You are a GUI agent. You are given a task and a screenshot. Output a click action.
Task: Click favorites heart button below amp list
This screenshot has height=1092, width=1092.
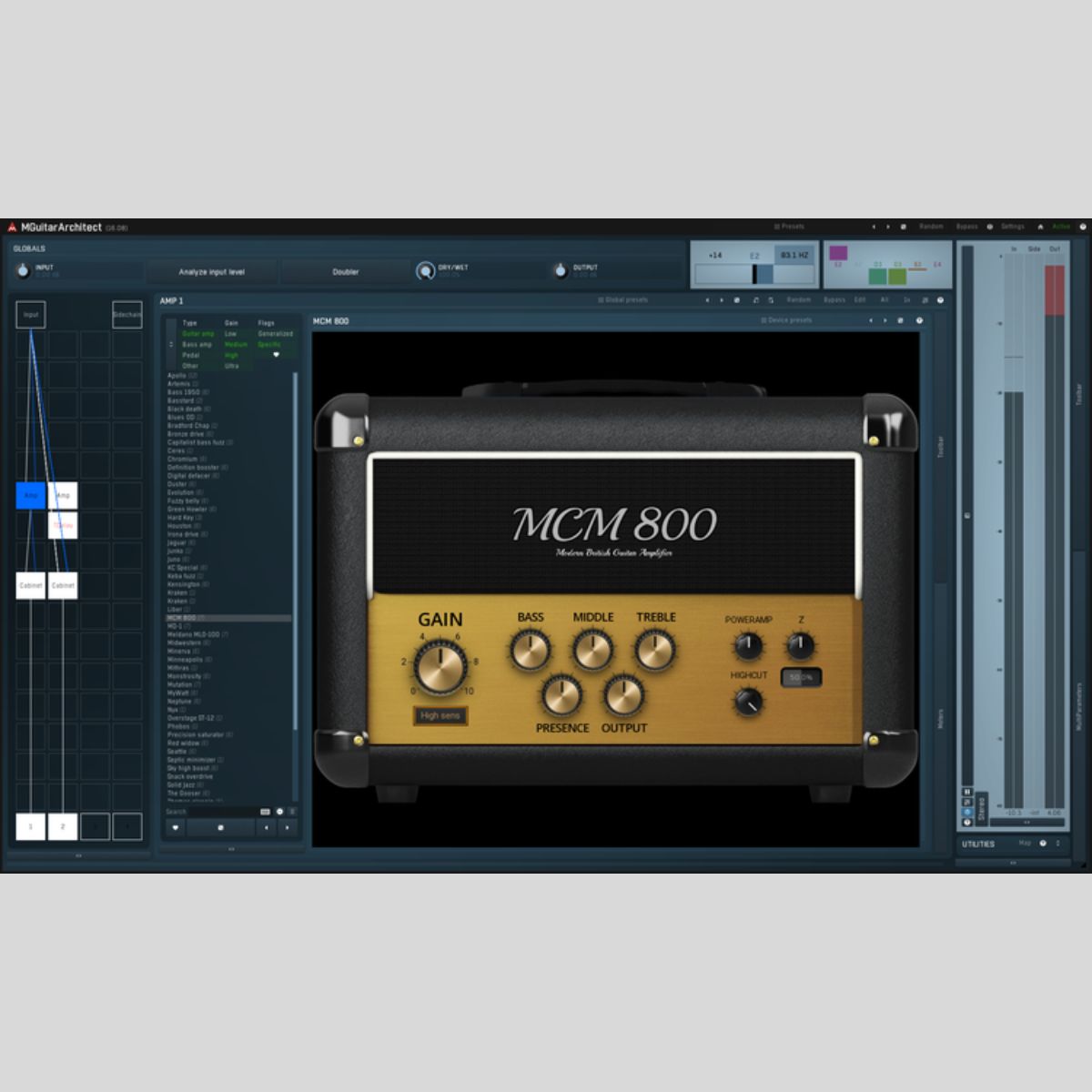tap(176, 828)
